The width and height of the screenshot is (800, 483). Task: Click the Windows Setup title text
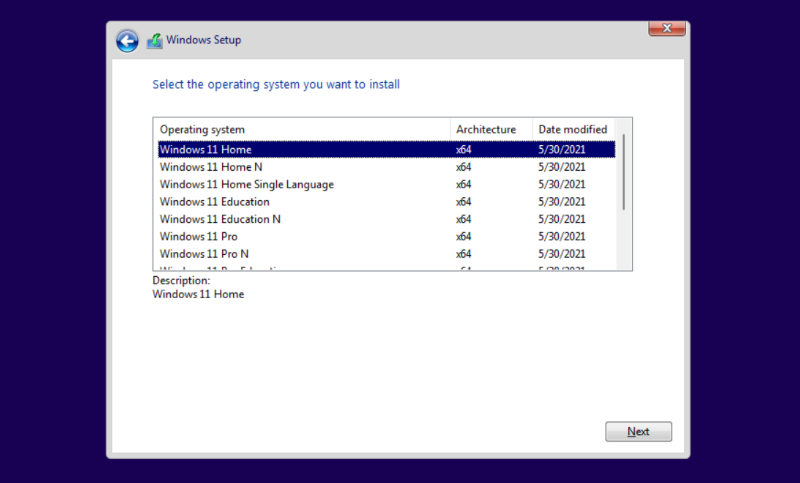203,40
